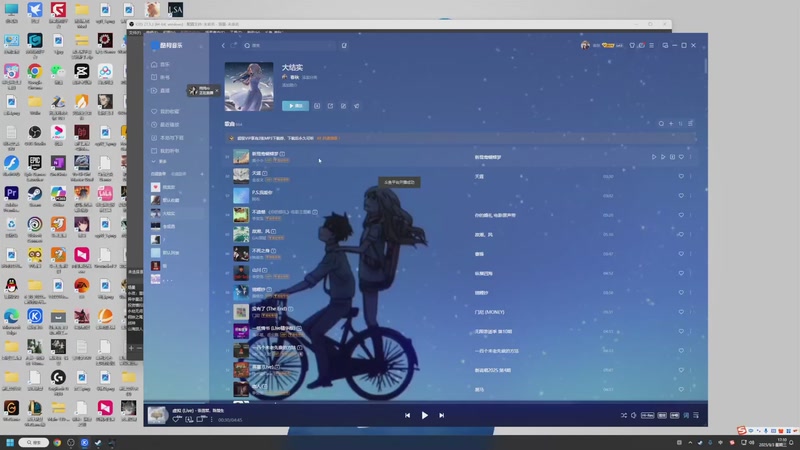800x450 pixels.
Task: Toggle heart on the first song row
Action: [681, 157]
